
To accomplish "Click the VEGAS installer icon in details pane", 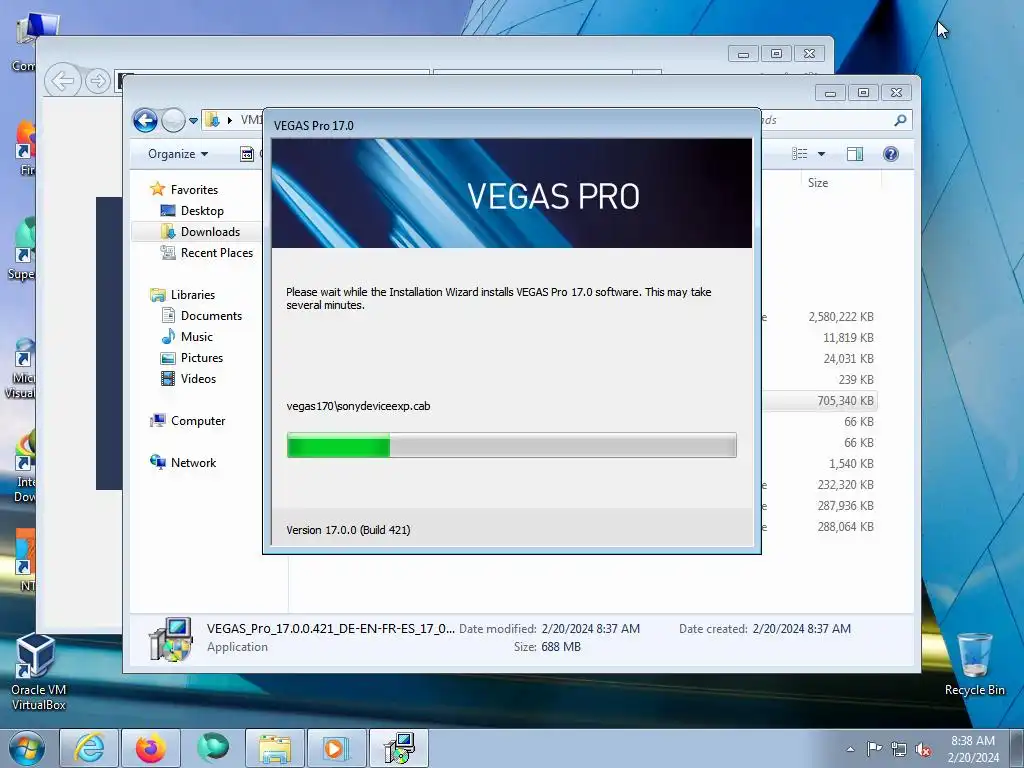I will (170, 639).
